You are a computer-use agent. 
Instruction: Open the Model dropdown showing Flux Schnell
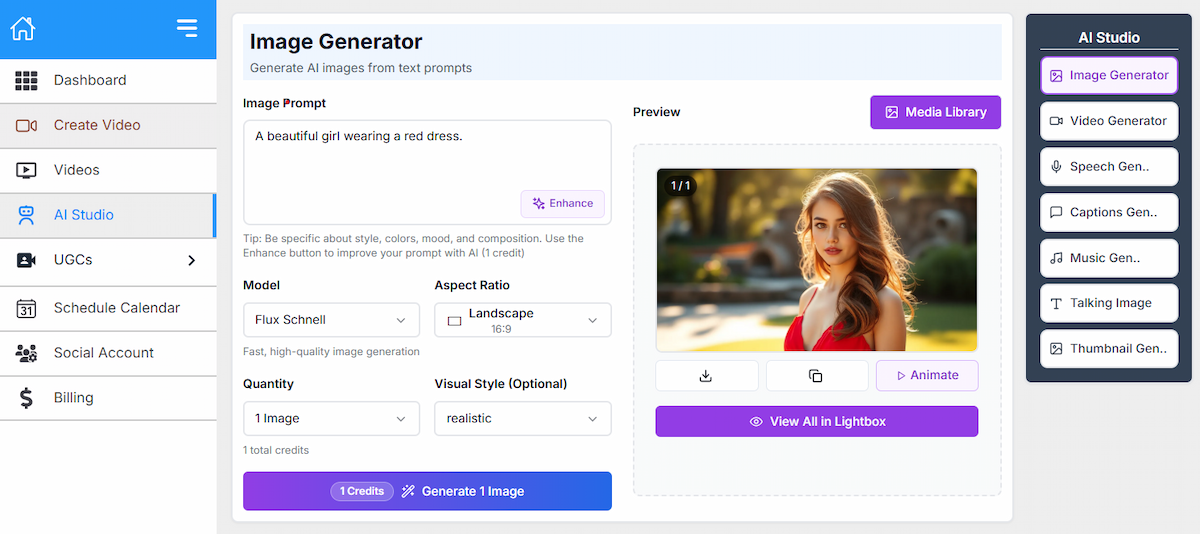point(331,320)
